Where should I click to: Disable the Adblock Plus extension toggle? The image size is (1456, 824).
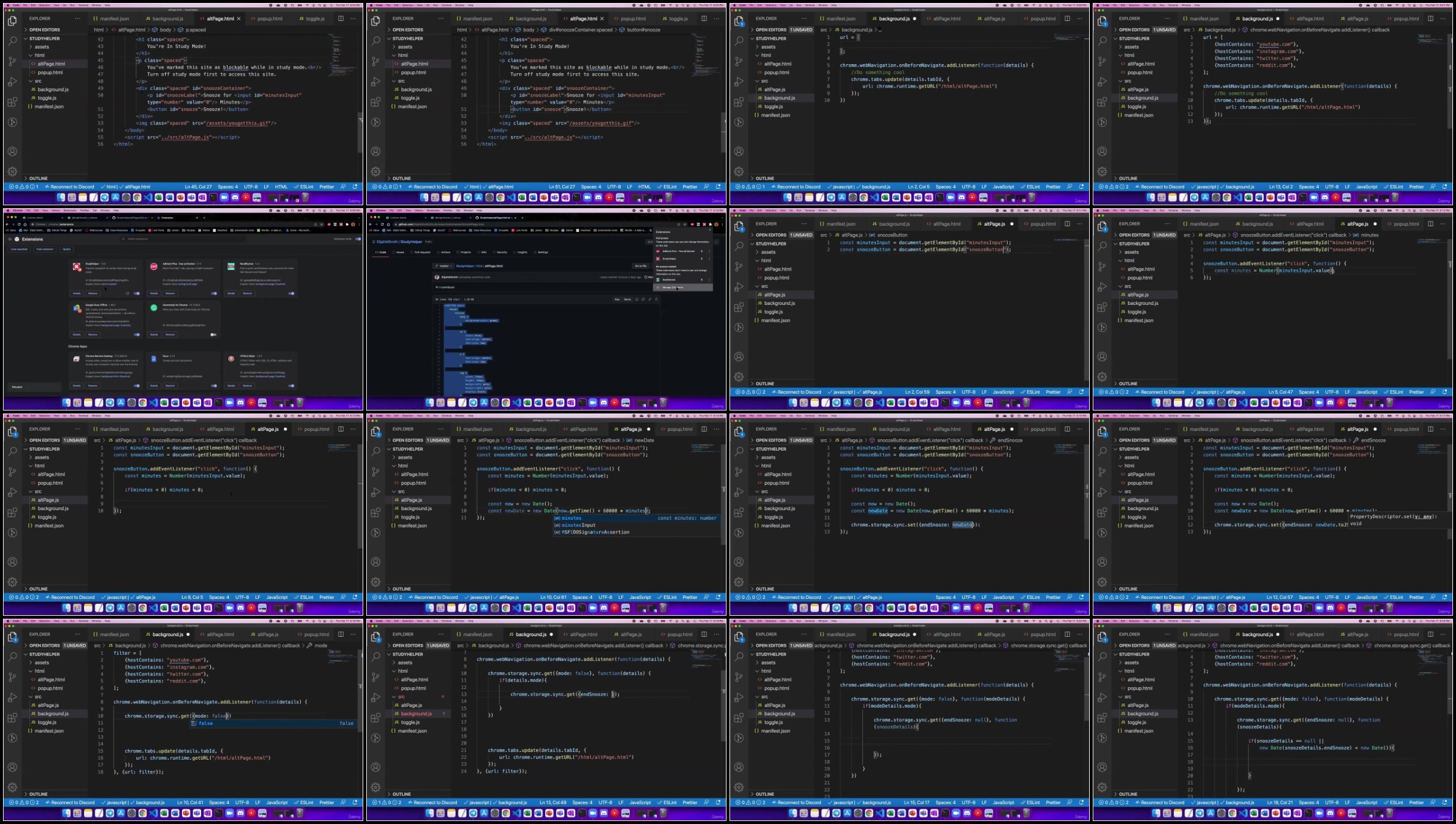pos(214,293)
